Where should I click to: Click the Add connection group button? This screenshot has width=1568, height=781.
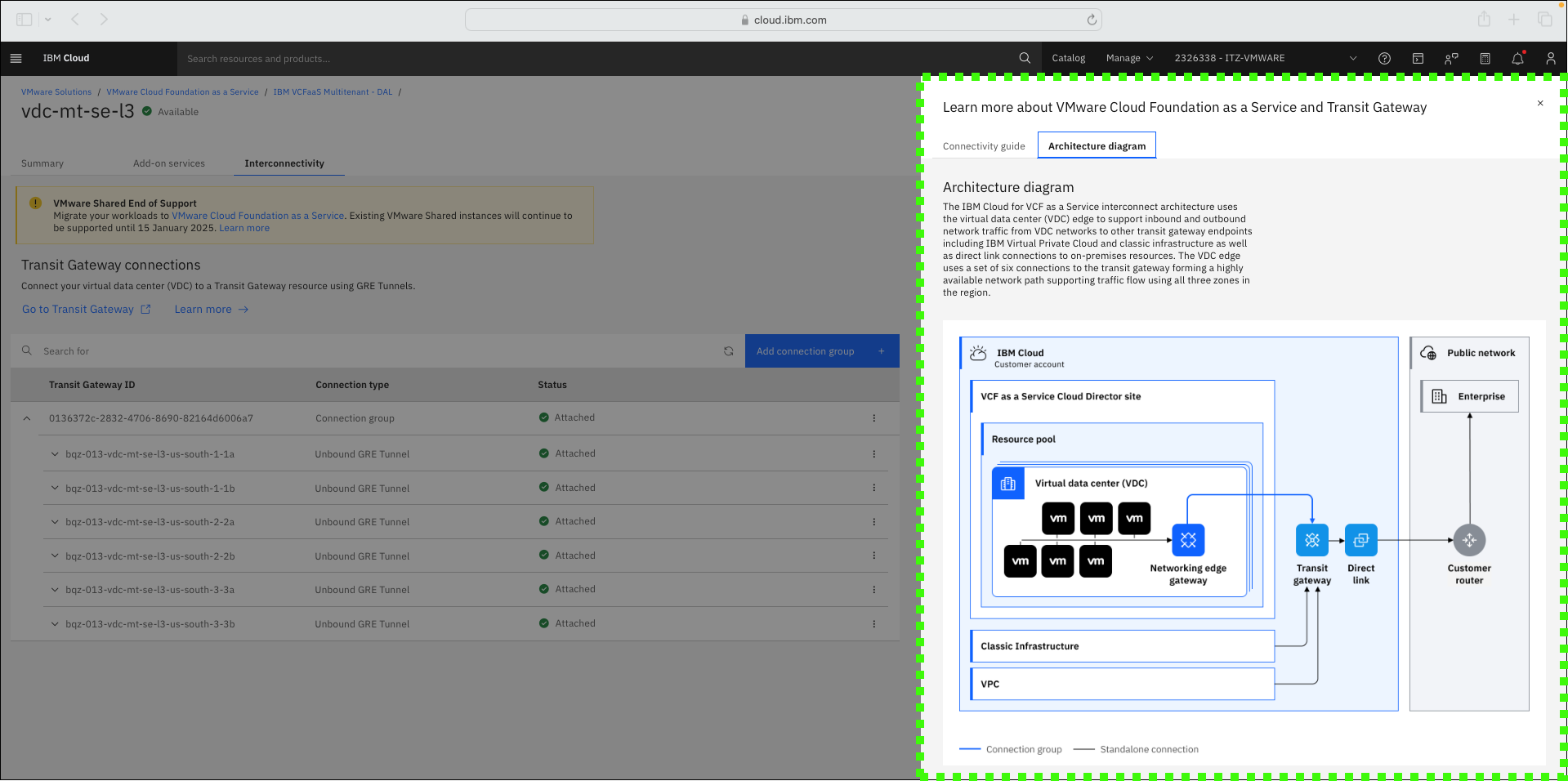[822, 351]
